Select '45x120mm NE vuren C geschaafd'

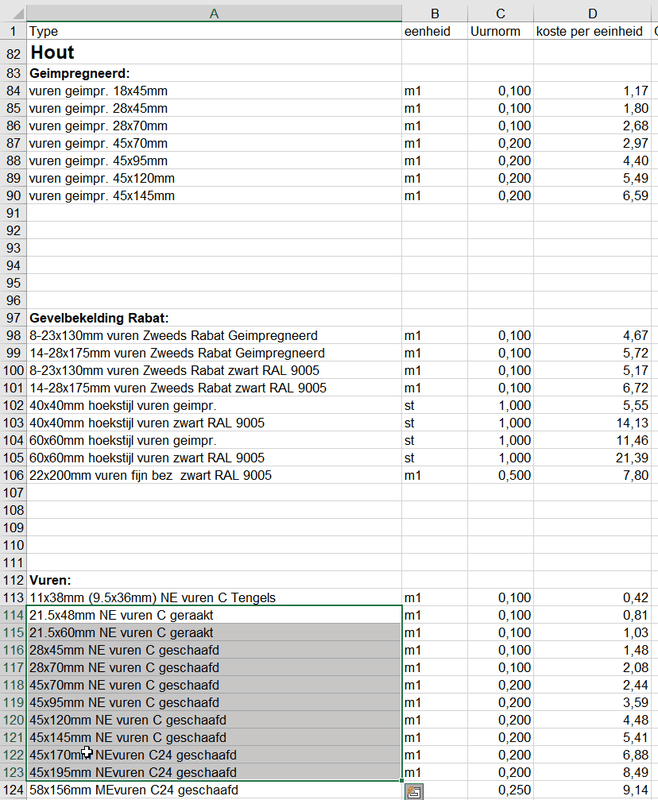pyautogui.click(x=214, y=720)
